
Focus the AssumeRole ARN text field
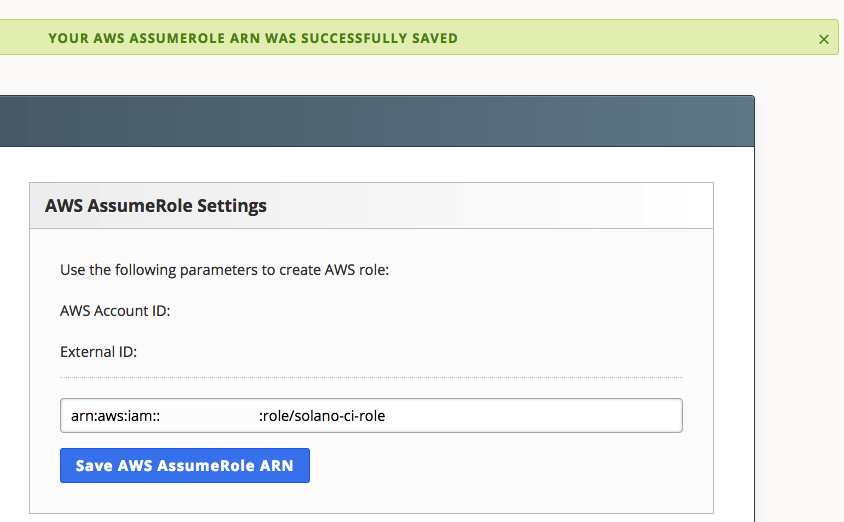click(x=371, y=415)
